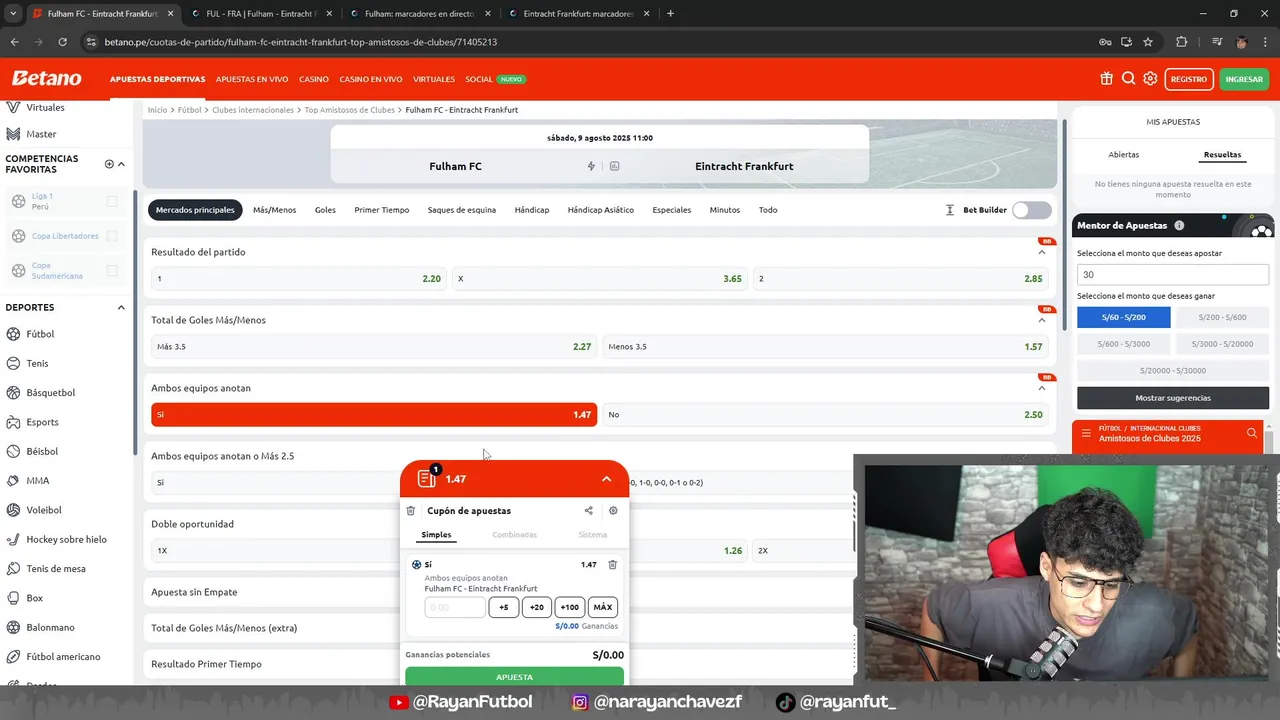Collapse the Ambos equipos anotan market
Screen dimensions: 1280x720
[x=1041, y=388]
